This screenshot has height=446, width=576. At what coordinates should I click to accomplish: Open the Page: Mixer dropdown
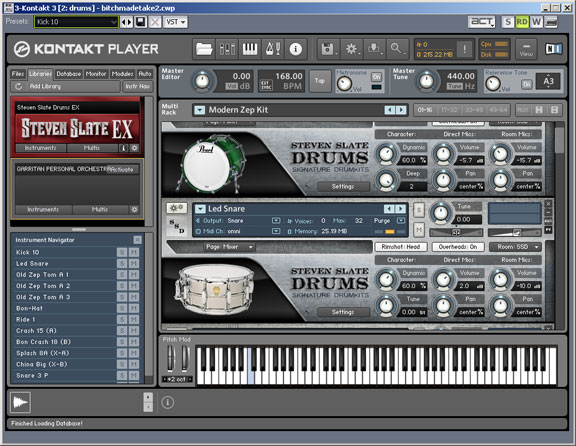coord(230,247)
